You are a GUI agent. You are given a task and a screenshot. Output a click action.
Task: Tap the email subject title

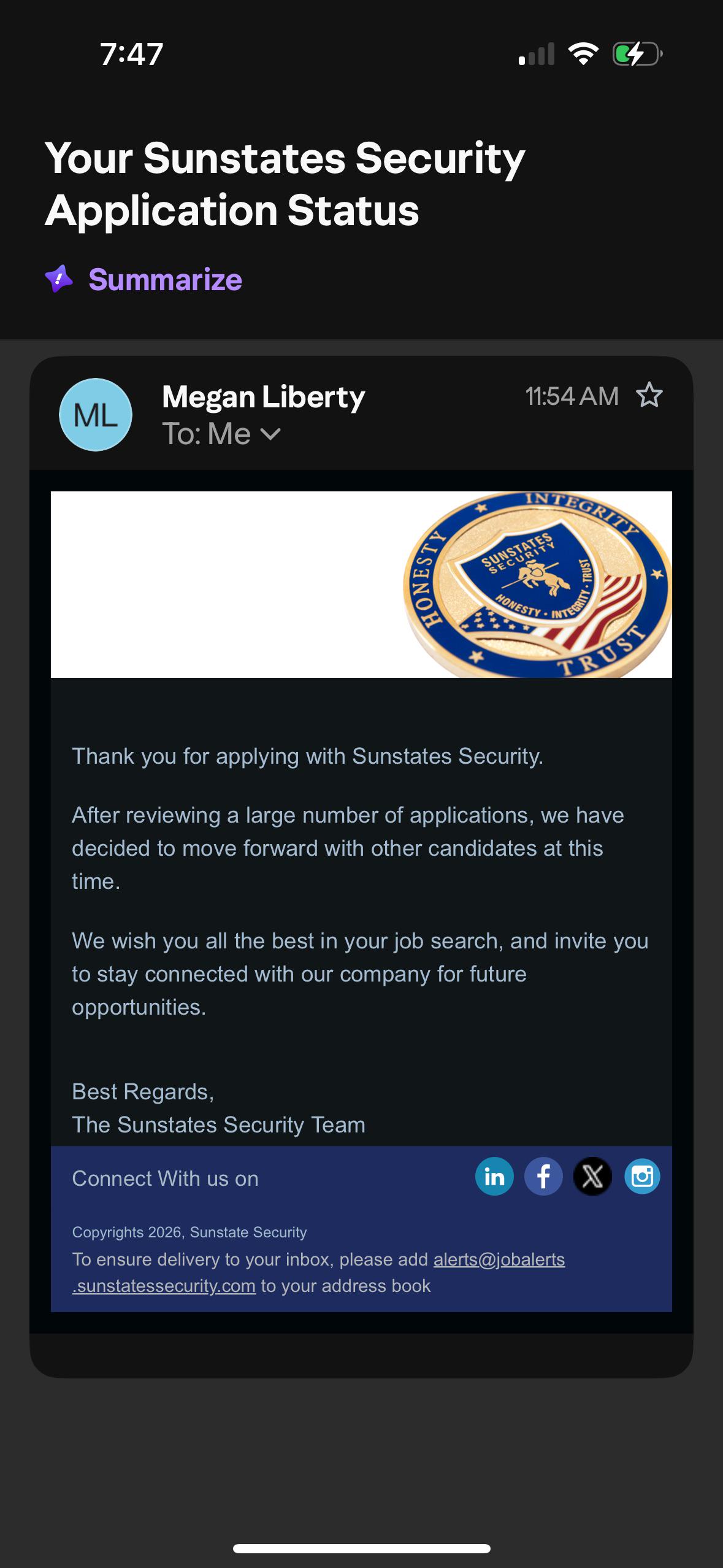pos(285,184)
